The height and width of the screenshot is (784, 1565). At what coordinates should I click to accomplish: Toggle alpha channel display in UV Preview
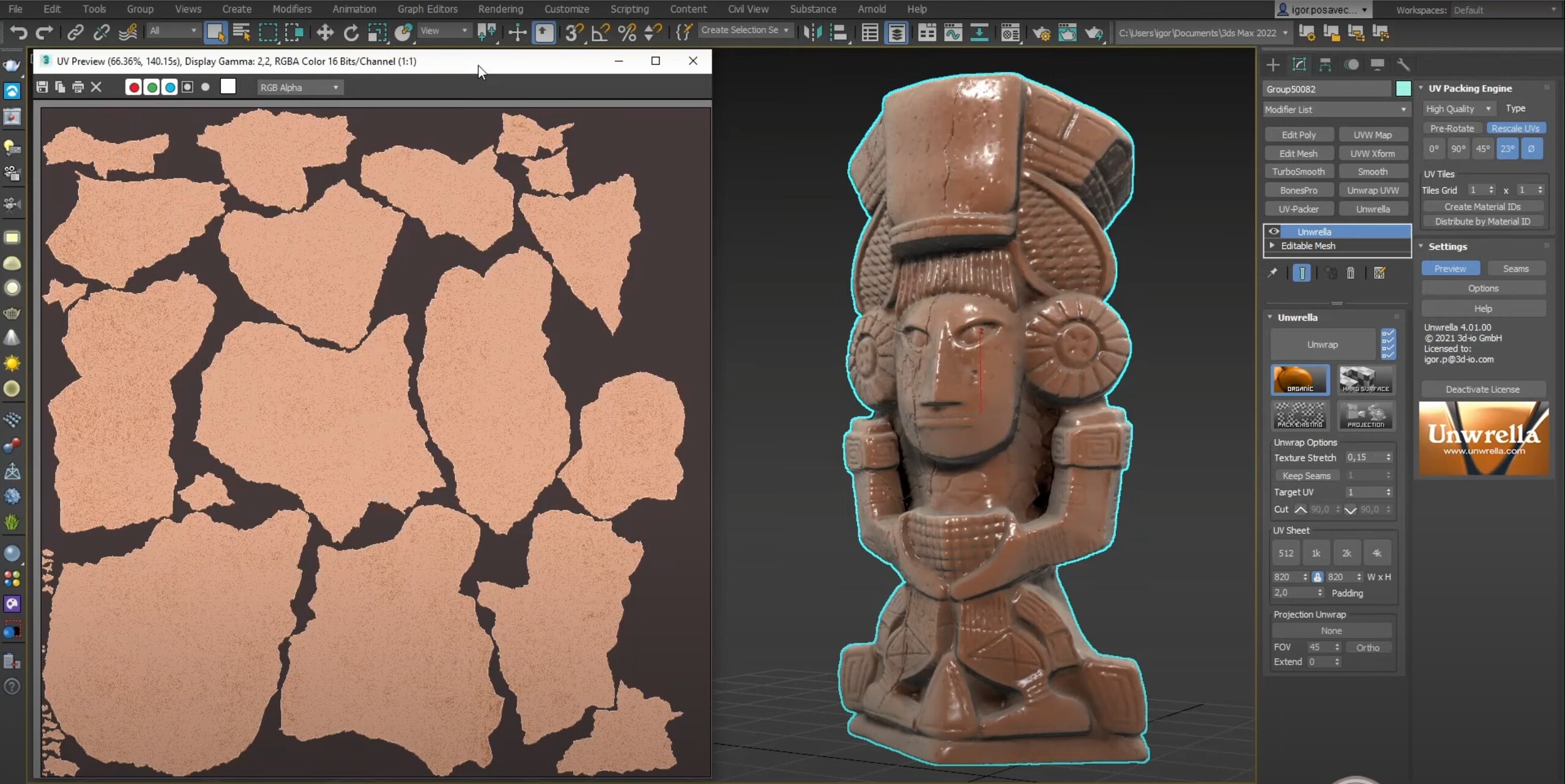coord(188,87)
